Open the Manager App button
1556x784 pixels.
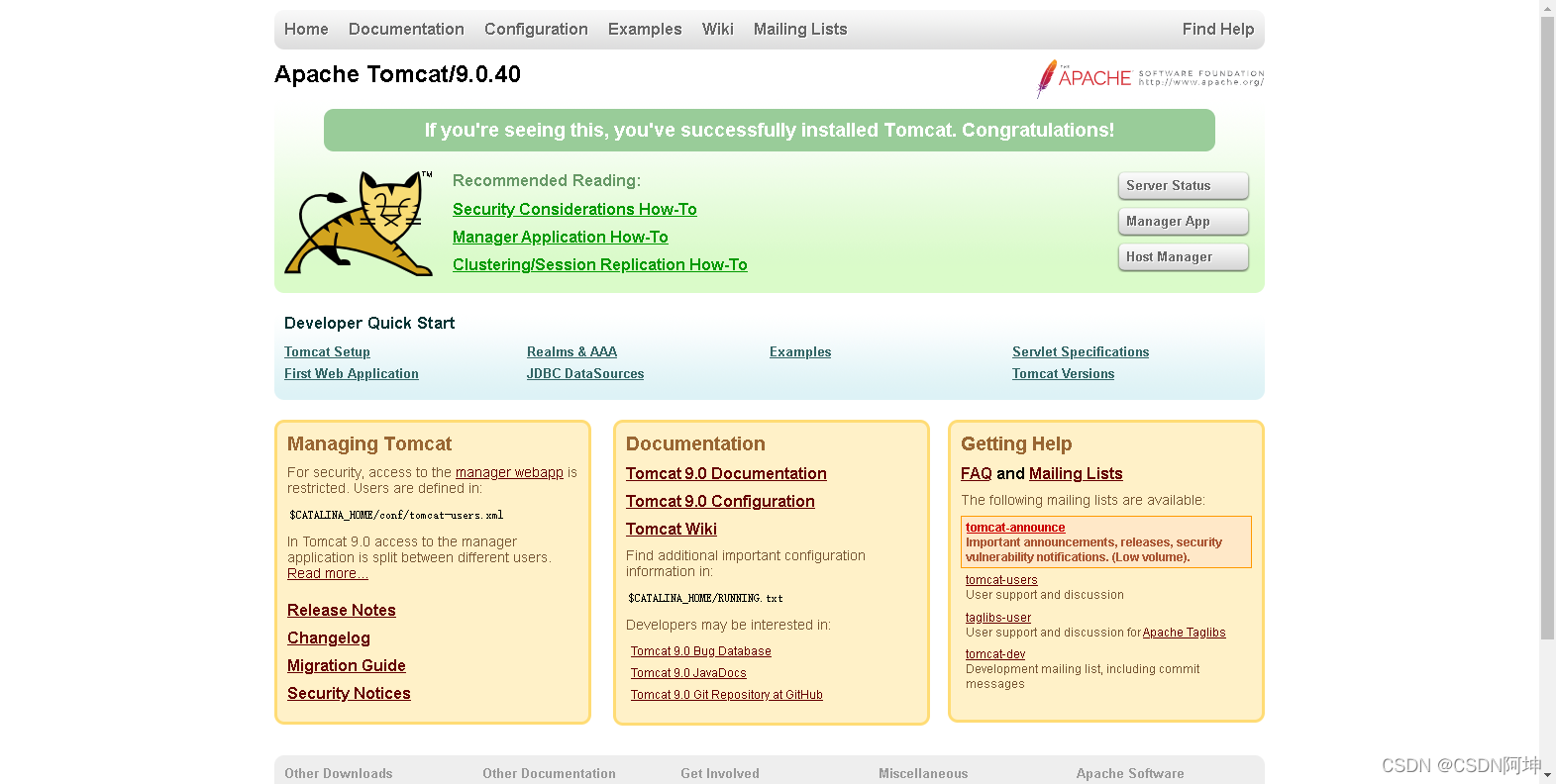tap(1184, 222)
